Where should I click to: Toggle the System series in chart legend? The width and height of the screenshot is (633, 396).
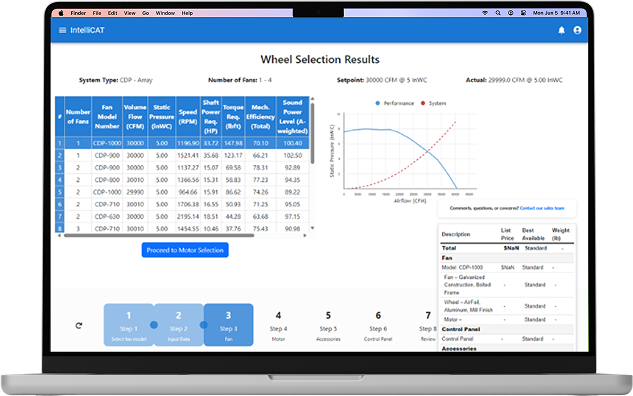(434, 103)
